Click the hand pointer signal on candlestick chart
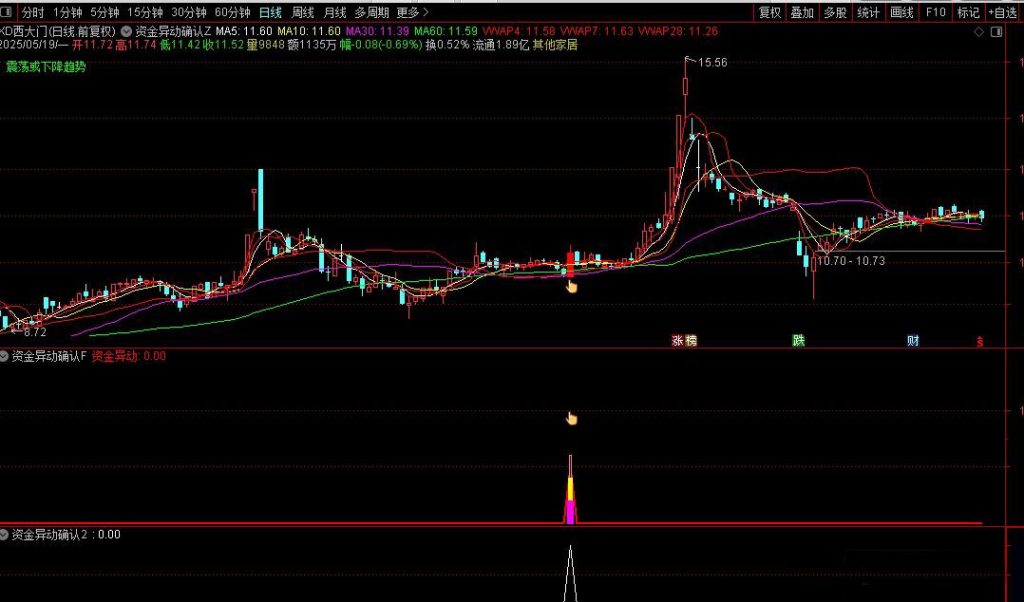Viewport: 1024px width, 602px height. pos(571,287)
